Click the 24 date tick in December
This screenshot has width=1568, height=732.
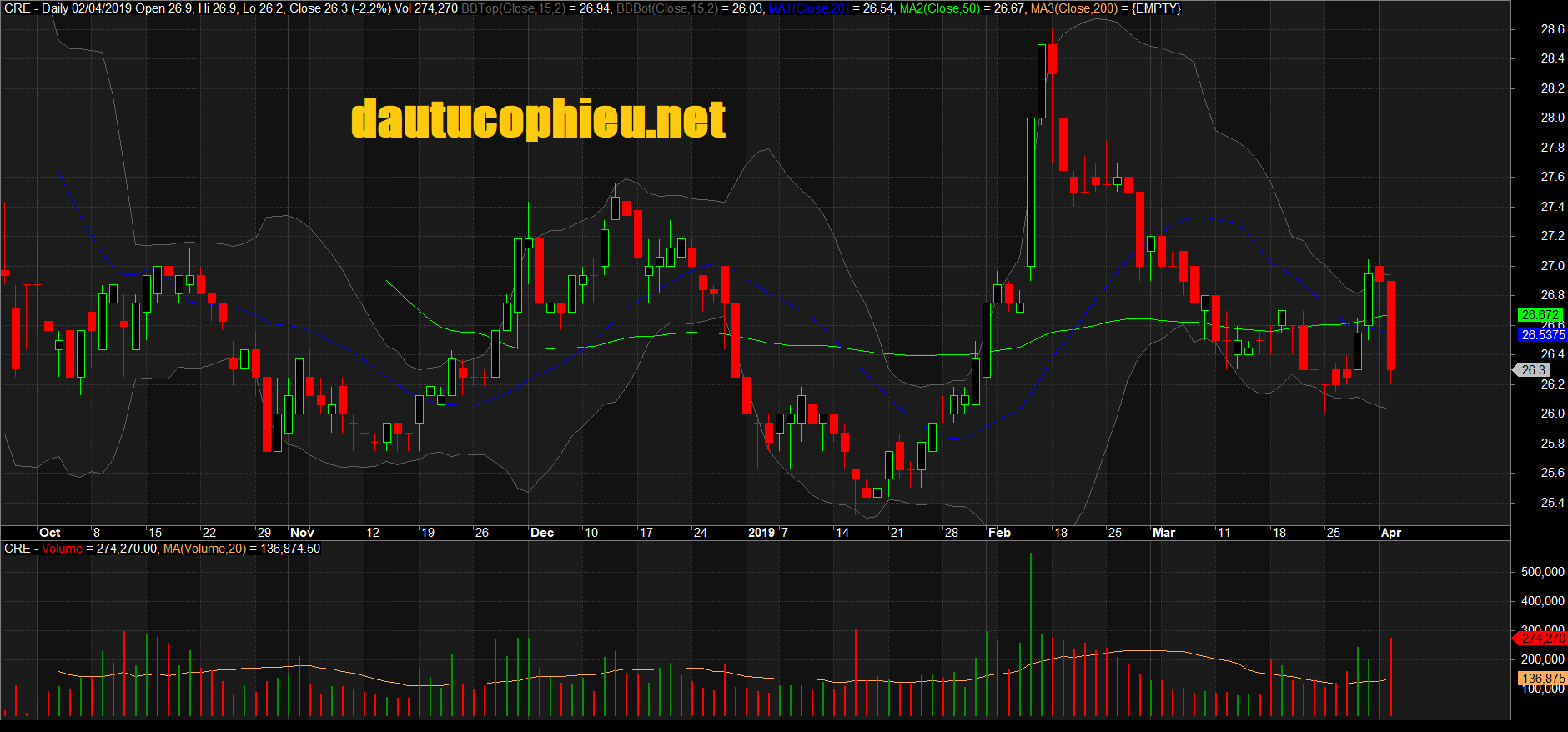701,533
